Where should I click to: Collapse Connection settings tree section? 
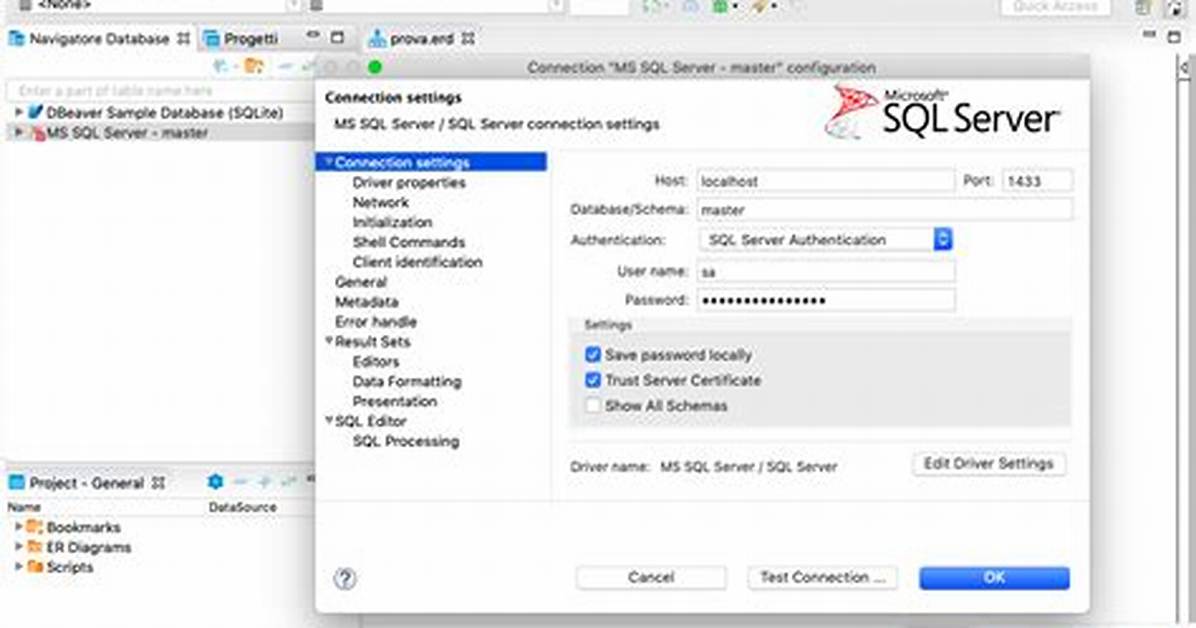(329, 162)
